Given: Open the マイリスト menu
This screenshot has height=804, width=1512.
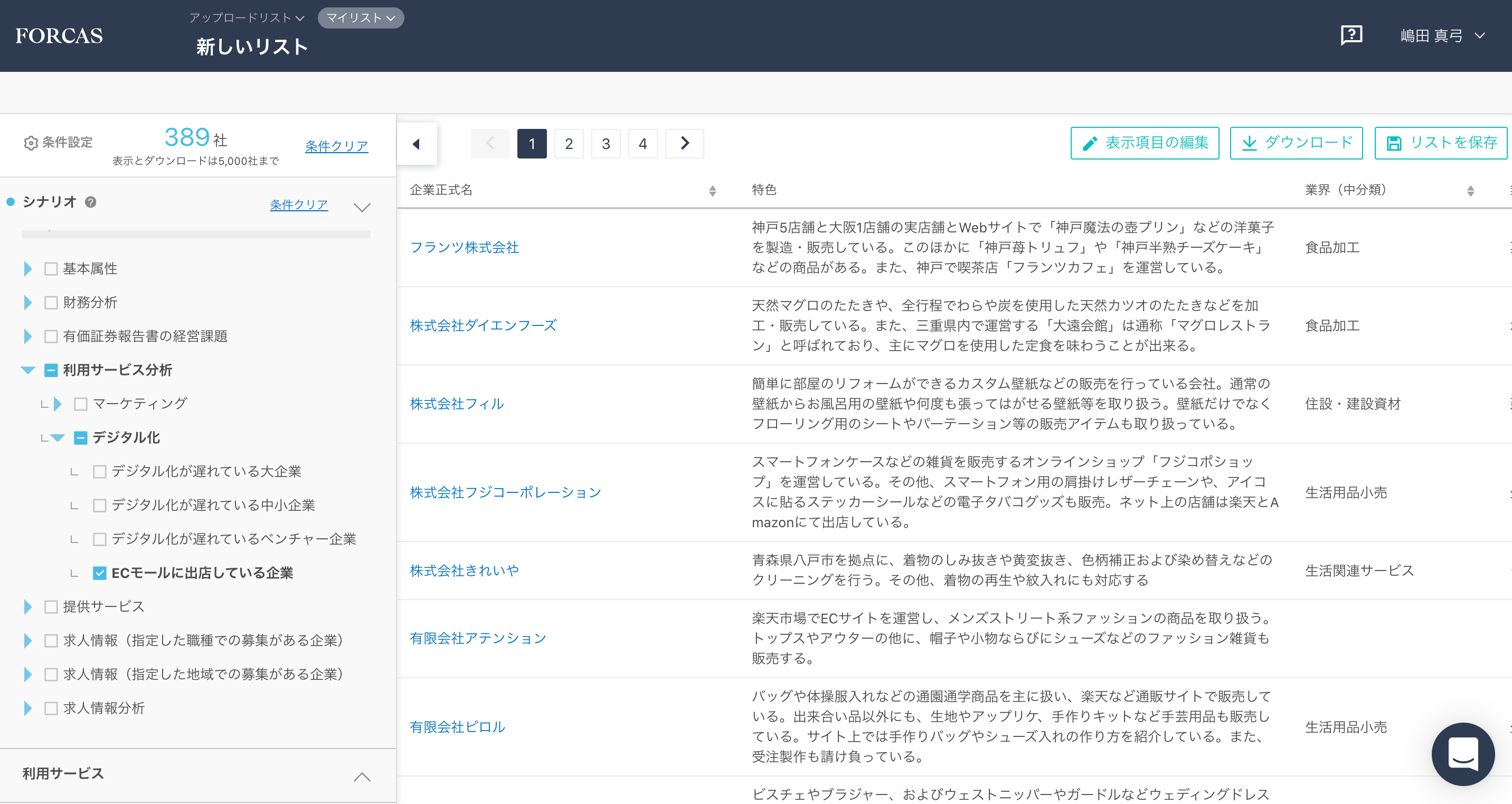Looking at the screenshot, I should 360,17.
